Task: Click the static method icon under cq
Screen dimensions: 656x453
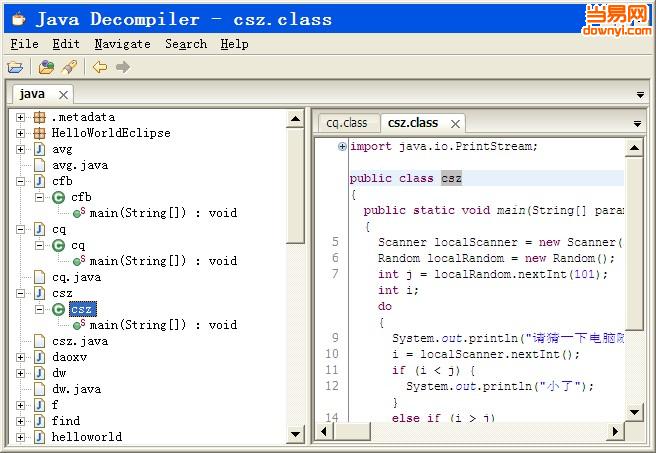Action: click(x=79, y=261)
